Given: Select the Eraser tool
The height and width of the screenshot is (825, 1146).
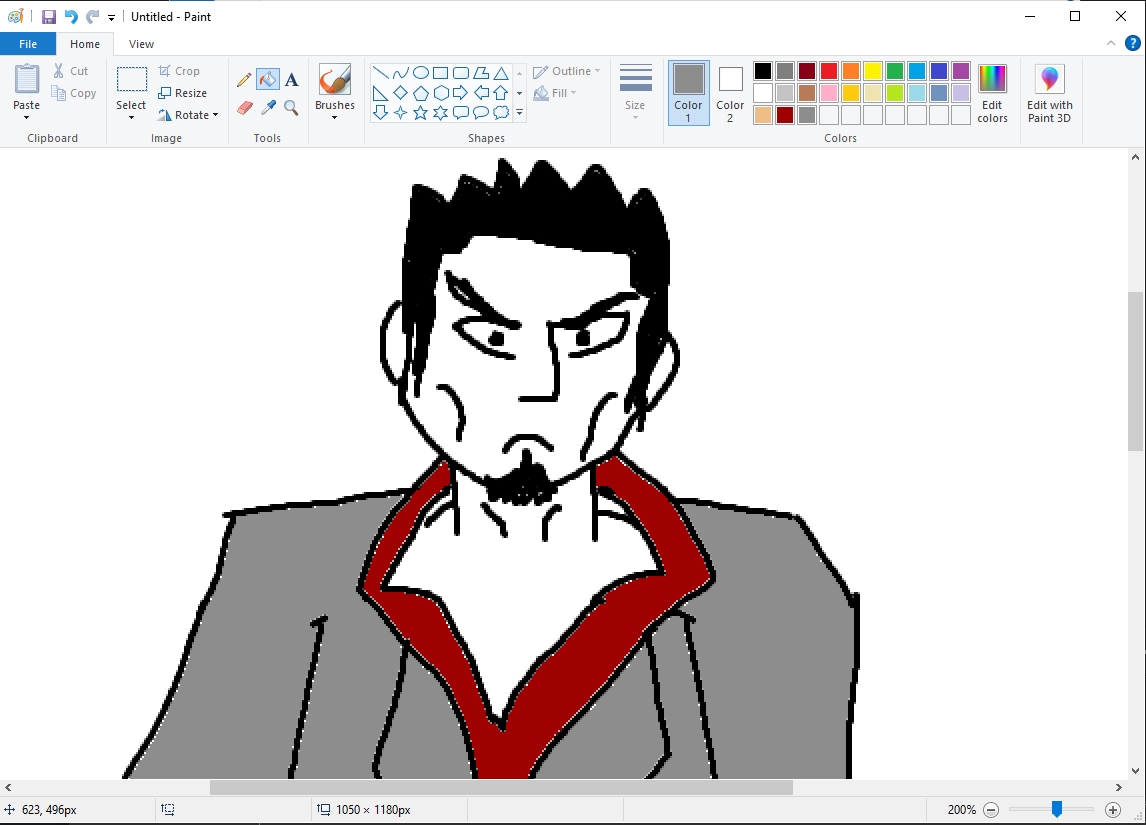Looking at the screenshot, I should pos(244,108).
